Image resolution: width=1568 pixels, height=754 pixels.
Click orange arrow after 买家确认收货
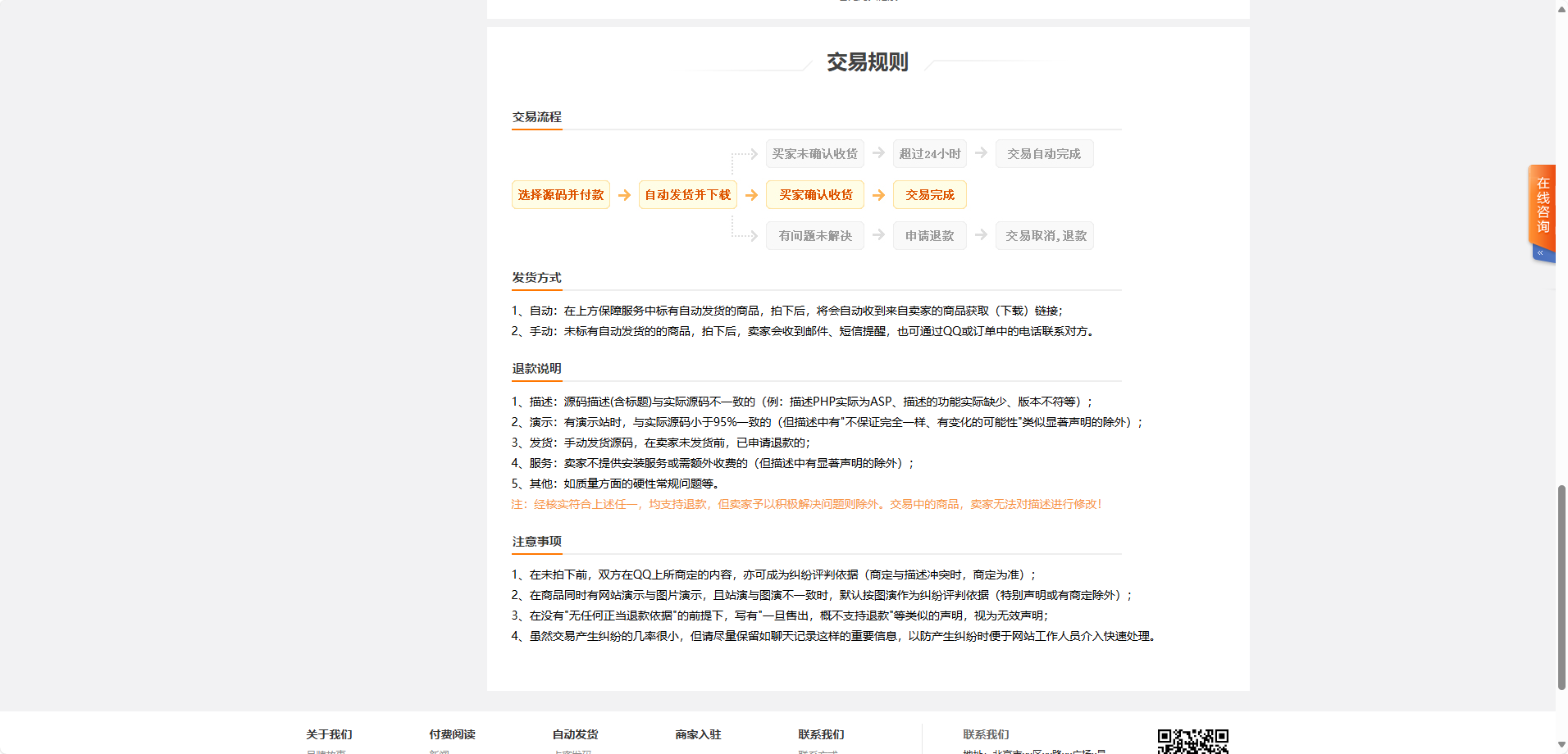click(878, 195)
